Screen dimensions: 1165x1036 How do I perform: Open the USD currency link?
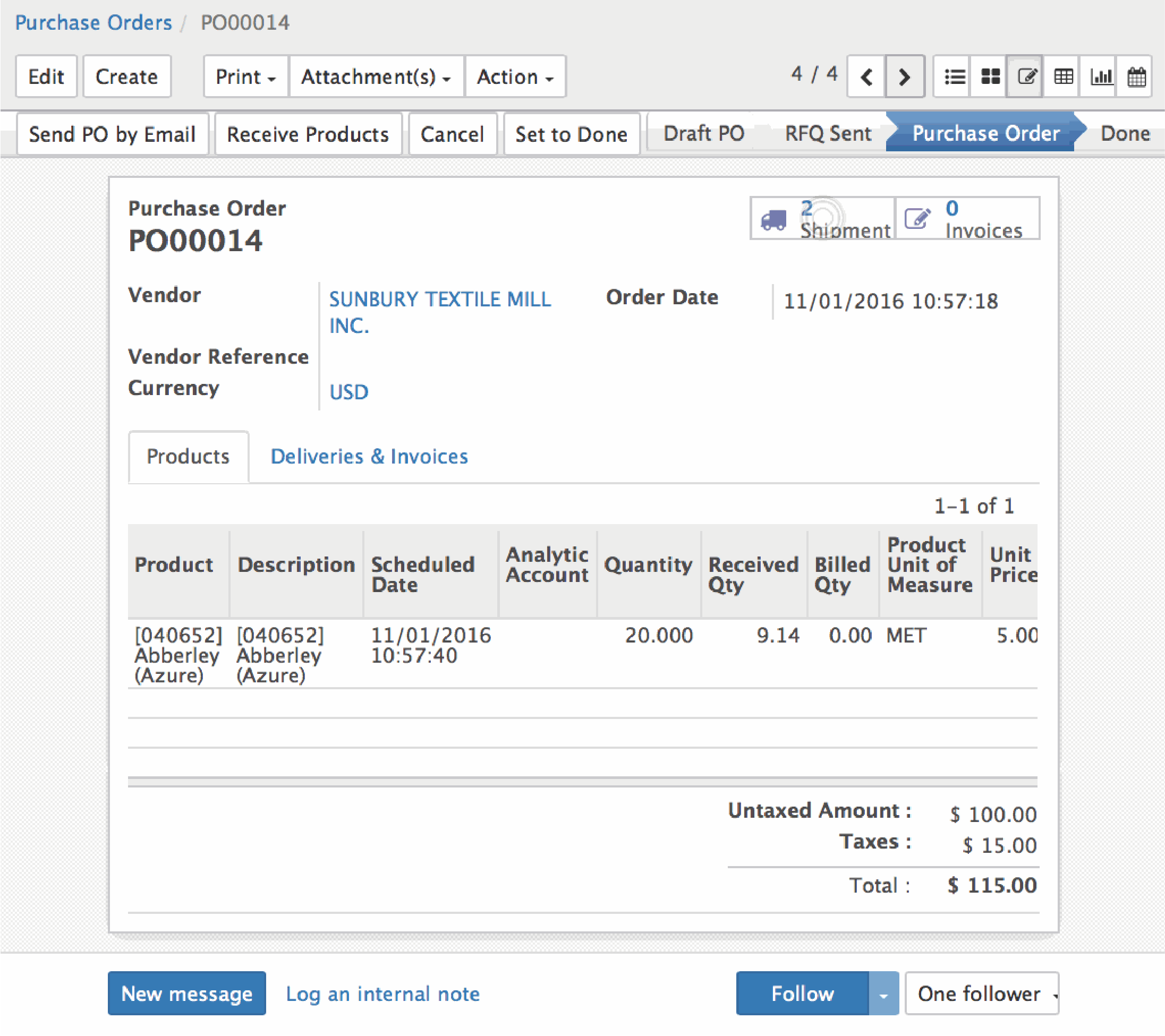(349, 392)
